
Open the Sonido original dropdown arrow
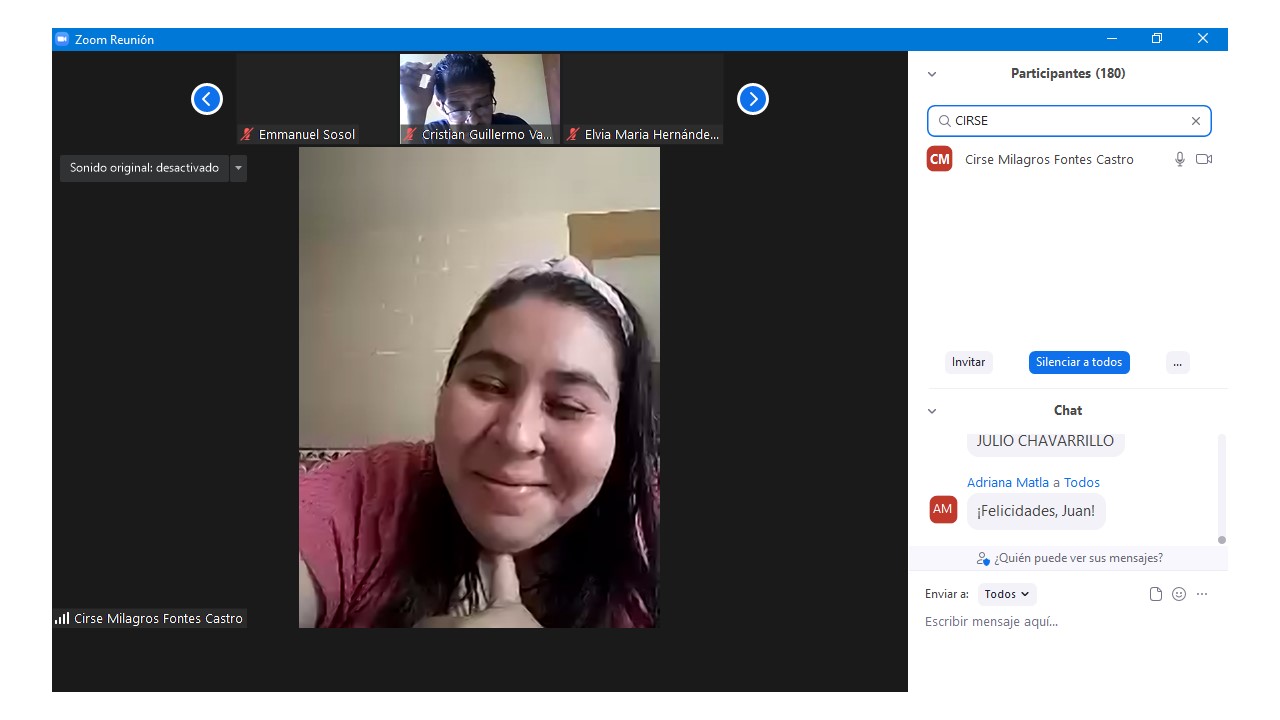pyautogui.click(x=238, y=168)
